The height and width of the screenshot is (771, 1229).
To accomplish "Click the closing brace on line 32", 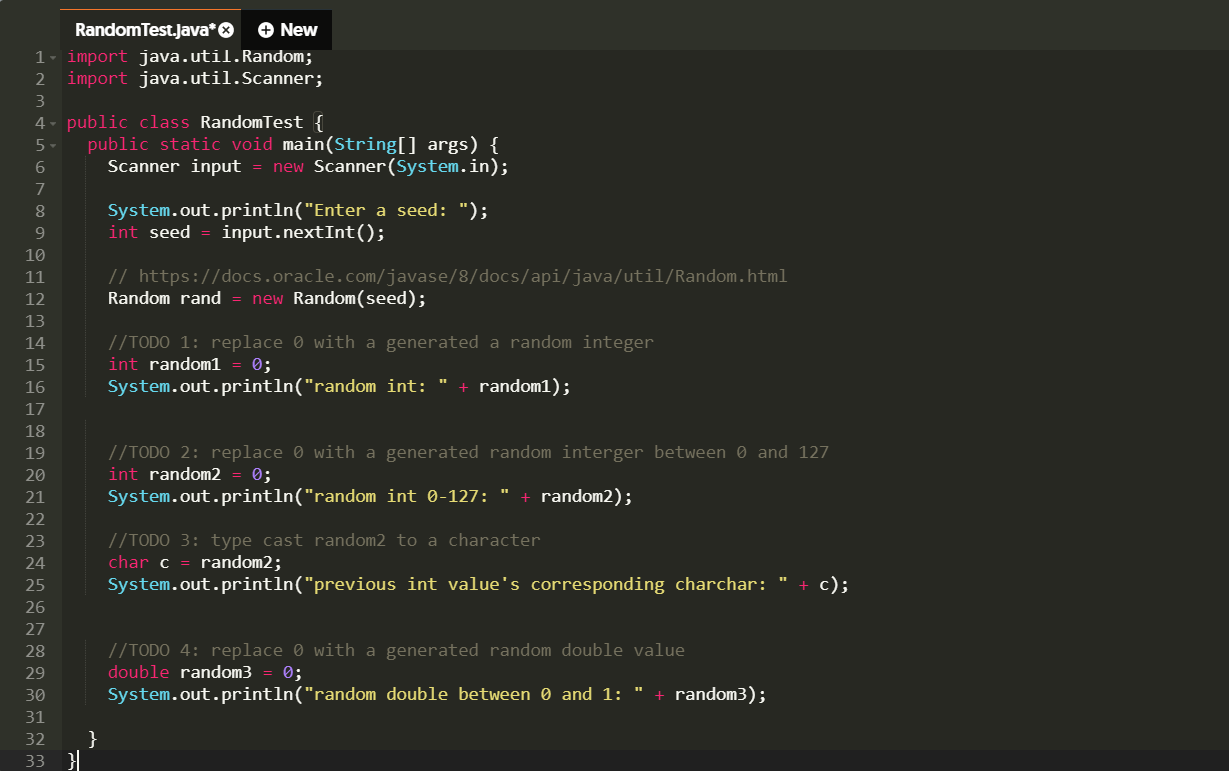I will [x=93, y=739].
